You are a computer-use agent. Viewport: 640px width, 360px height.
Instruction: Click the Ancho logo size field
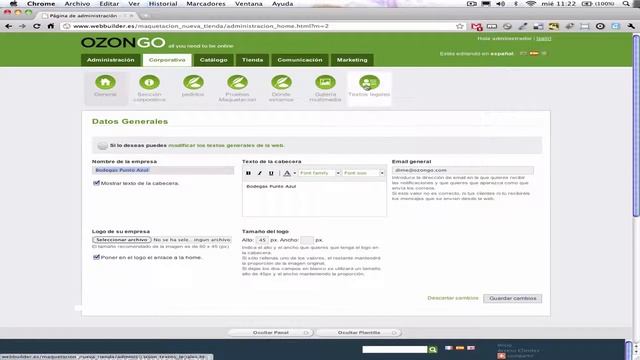coord(307,240)
